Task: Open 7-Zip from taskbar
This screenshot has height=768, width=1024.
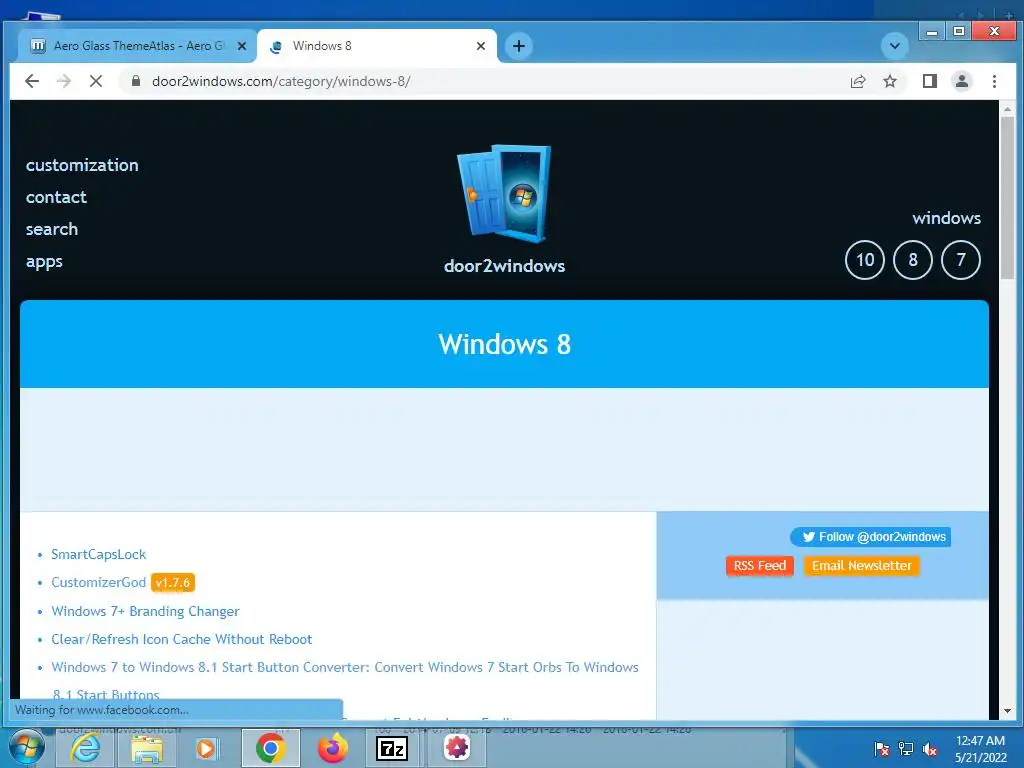Action: click(392, 748)
